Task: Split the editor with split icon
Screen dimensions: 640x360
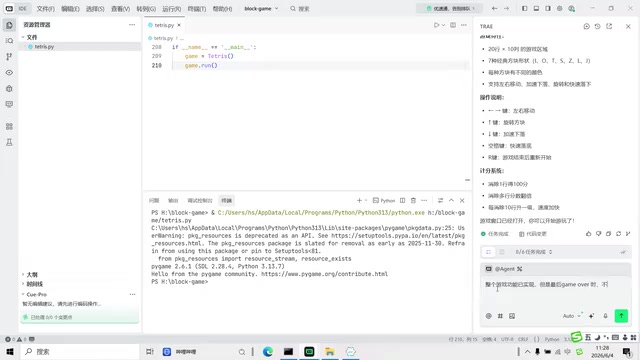Action: click(453, 25)
